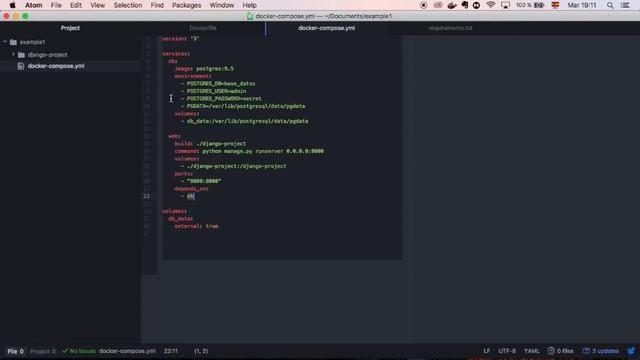This screenshot has height=360, width=640.
Task: Open the File menu
Action: 56,5
